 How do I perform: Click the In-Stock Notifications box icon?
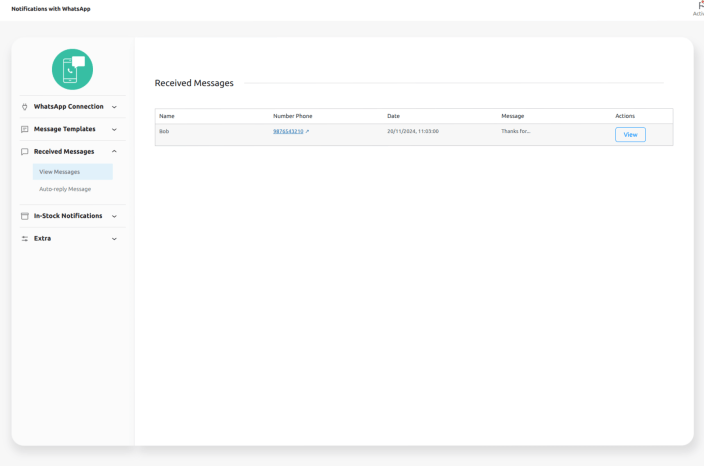pos(25,216)
